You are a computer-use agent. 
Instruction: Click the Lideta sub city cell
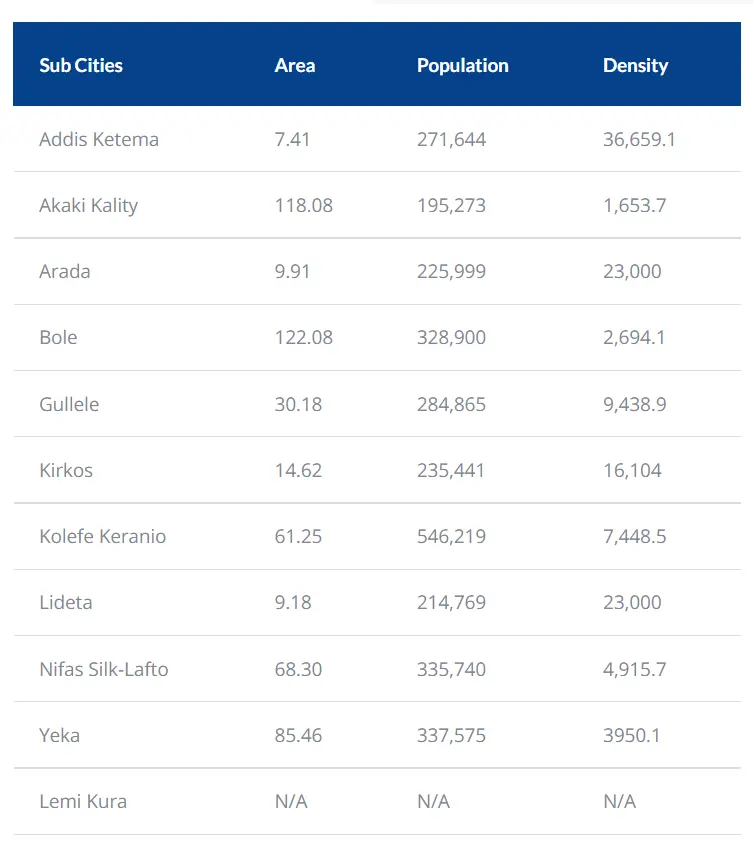click(x=66, y=602)
